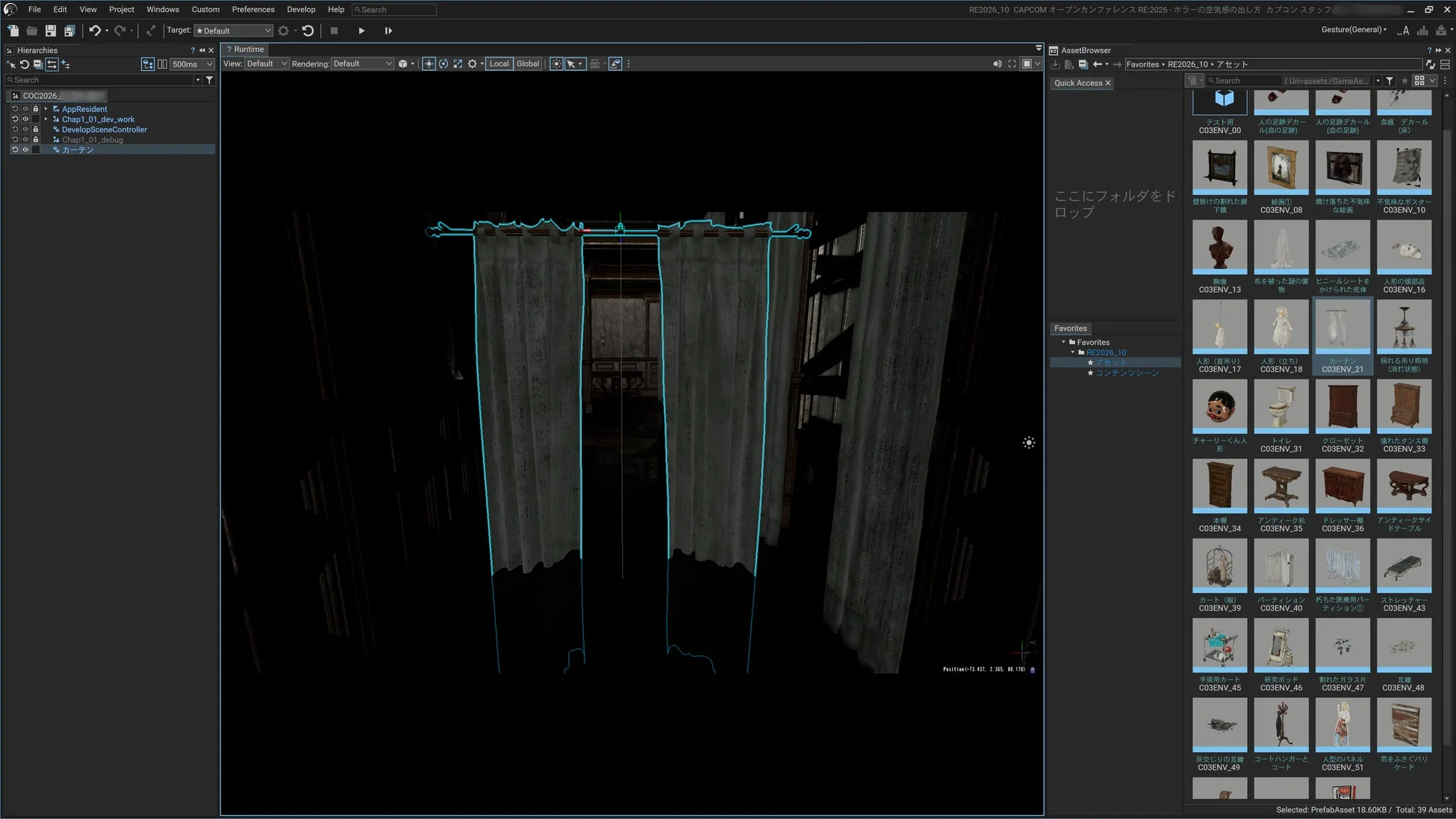1456x819 pixels.
Task: Open the Develop menu
Action: pos(301,10)
